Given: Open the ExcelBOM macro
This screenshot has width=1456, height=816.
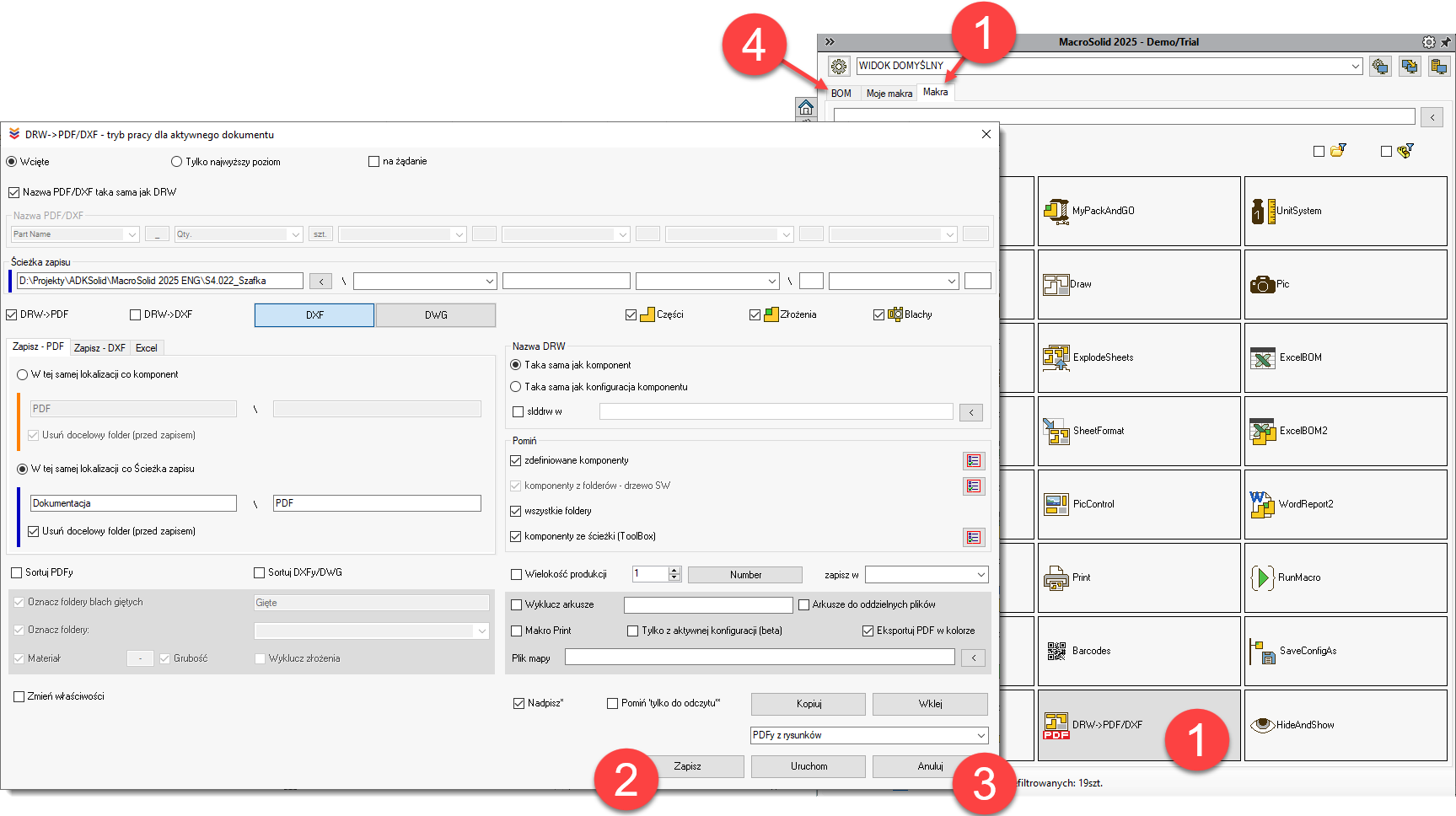Looking at the screenshot, I should (x=1346, y=357).
